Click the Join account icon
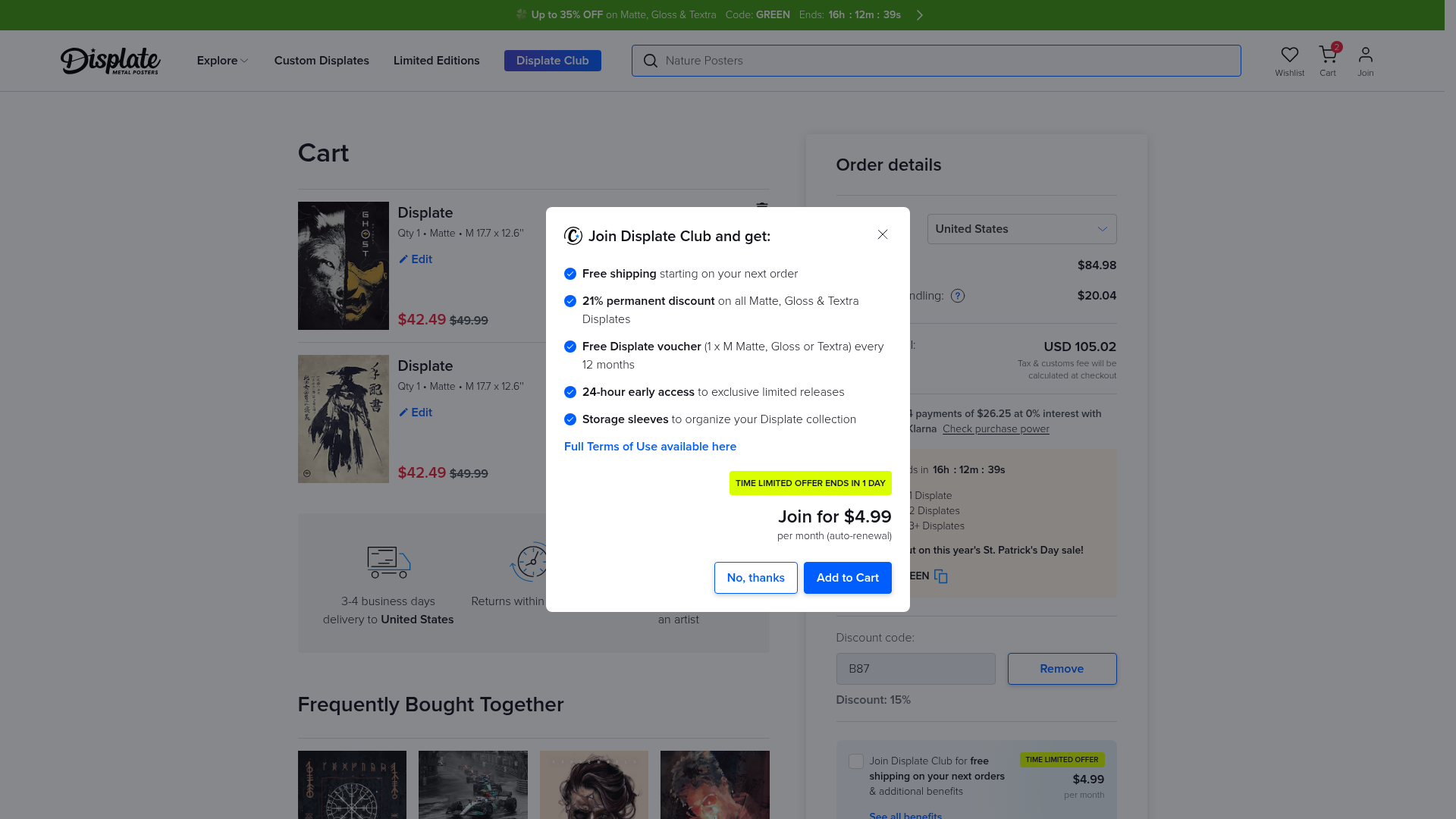Viewport: 1456px width, 819px height. (x=1365, y=55)
